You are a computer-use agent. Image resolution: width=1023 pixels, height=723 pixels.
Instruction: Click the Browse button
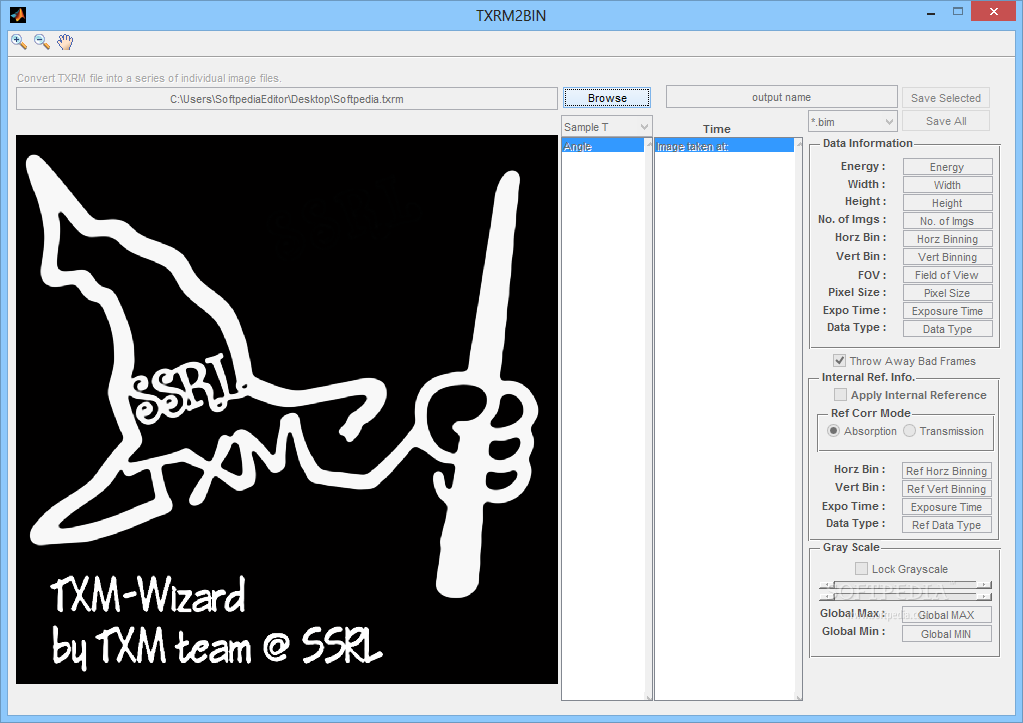coord(607,98)
